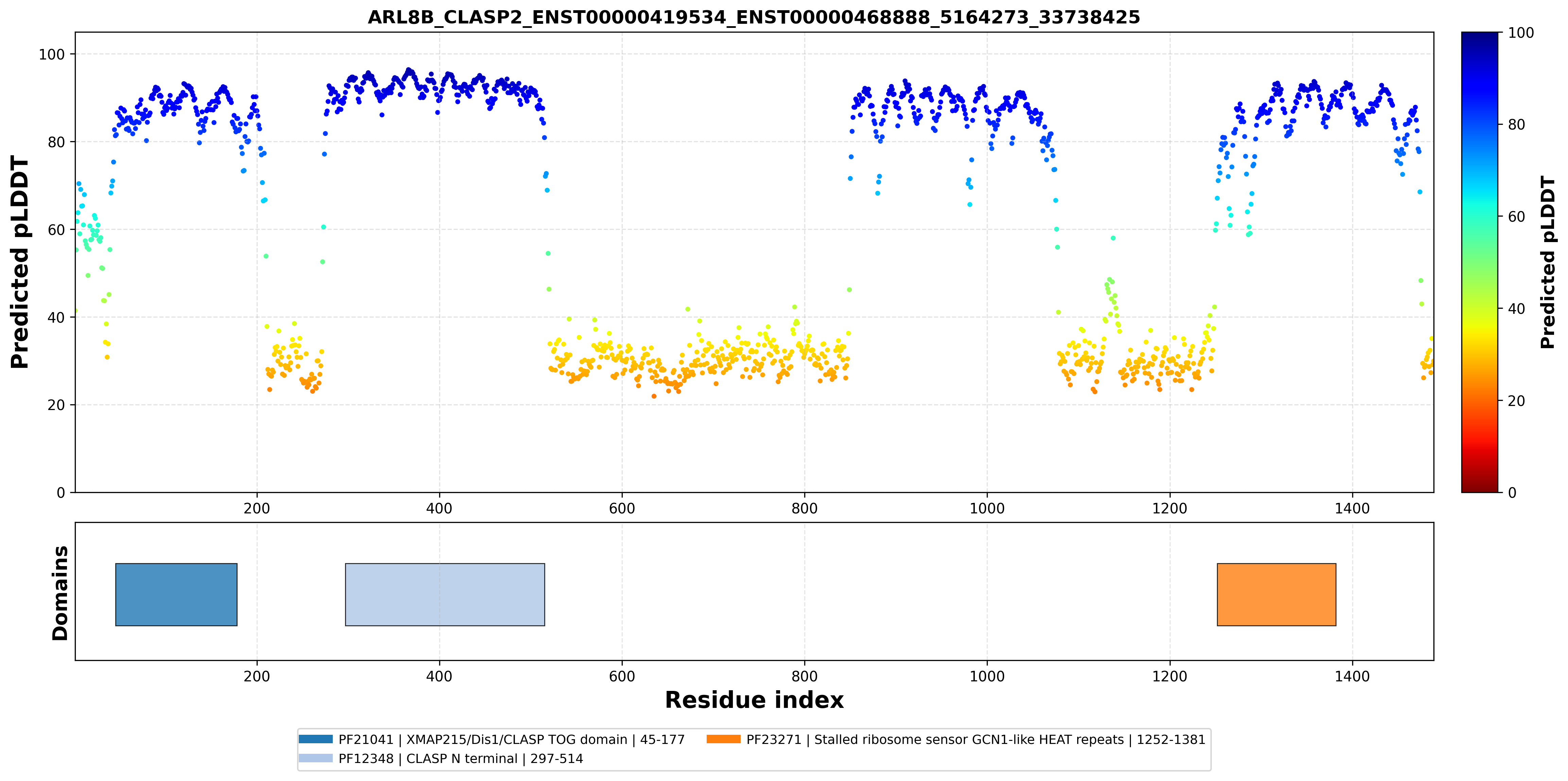This screenshot has height=781, width=1568.
Task: Click y-axis tick label 80 on main plot
Action: [56, 142]
